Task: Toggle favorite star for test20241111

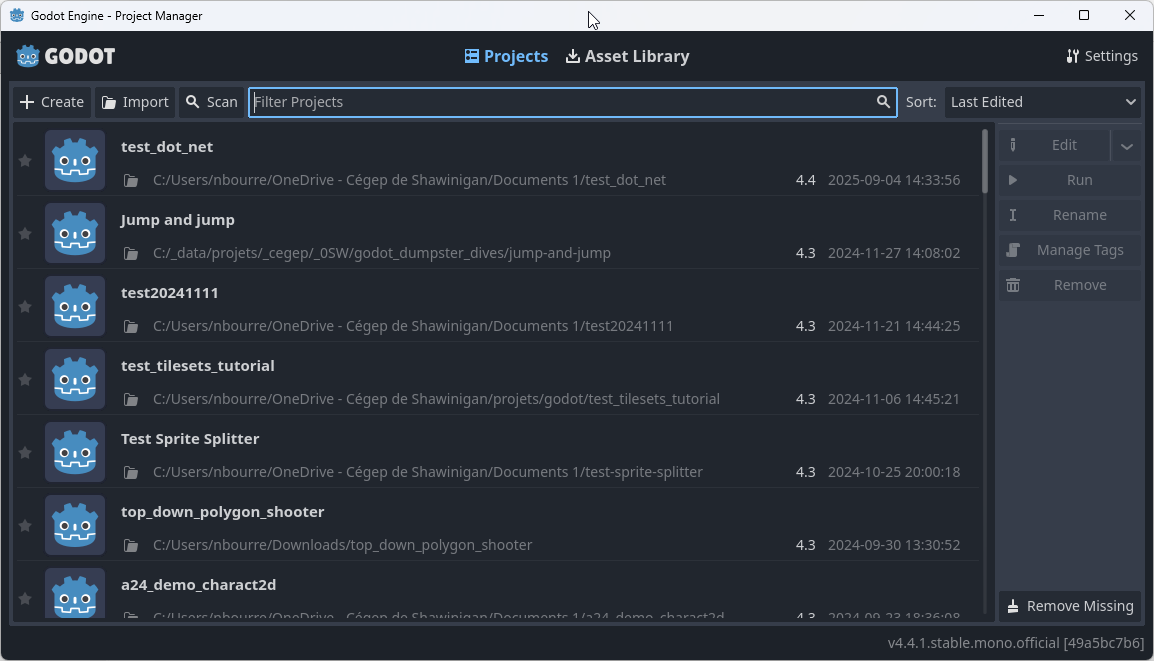Action: click(25, 306)
